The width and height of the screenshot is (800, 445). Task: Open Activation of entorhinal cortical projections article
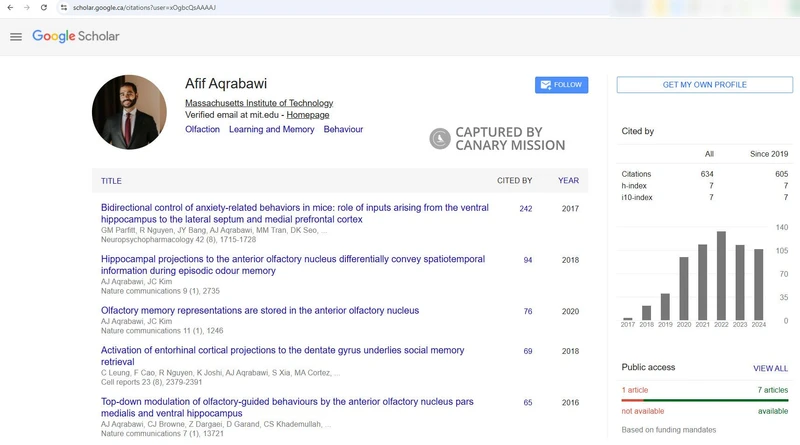(x=282, y=356)
